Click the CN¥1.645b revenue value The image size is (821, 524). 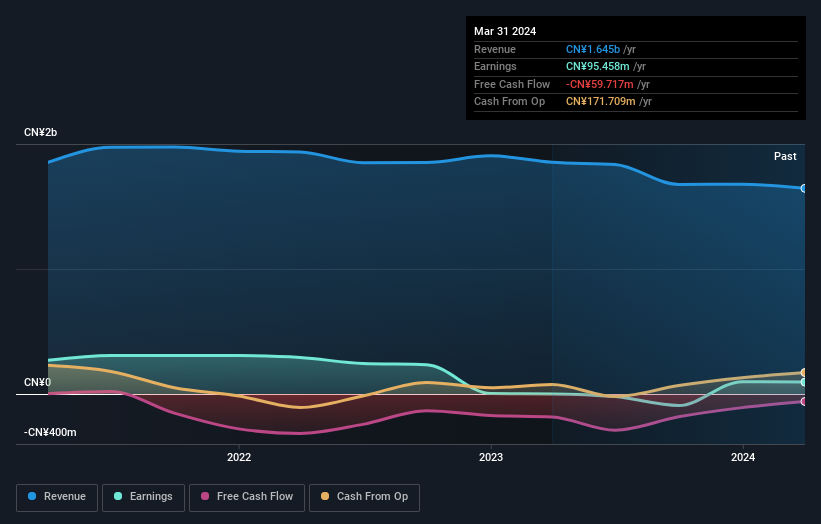593,49
